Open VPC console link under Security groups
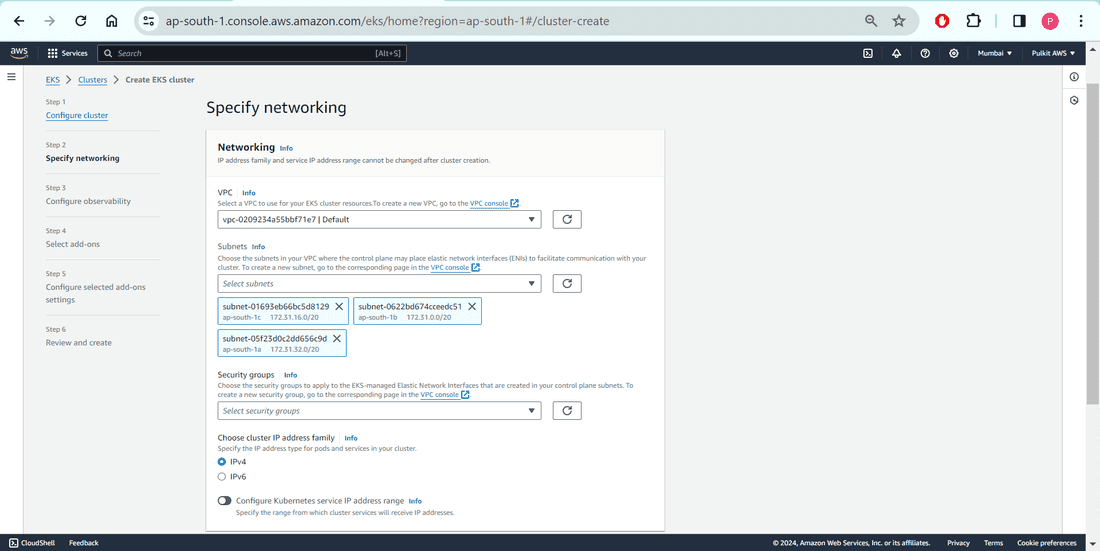Image resolution: width=1100 pixels, height=551 pixels. coord(445,395)
